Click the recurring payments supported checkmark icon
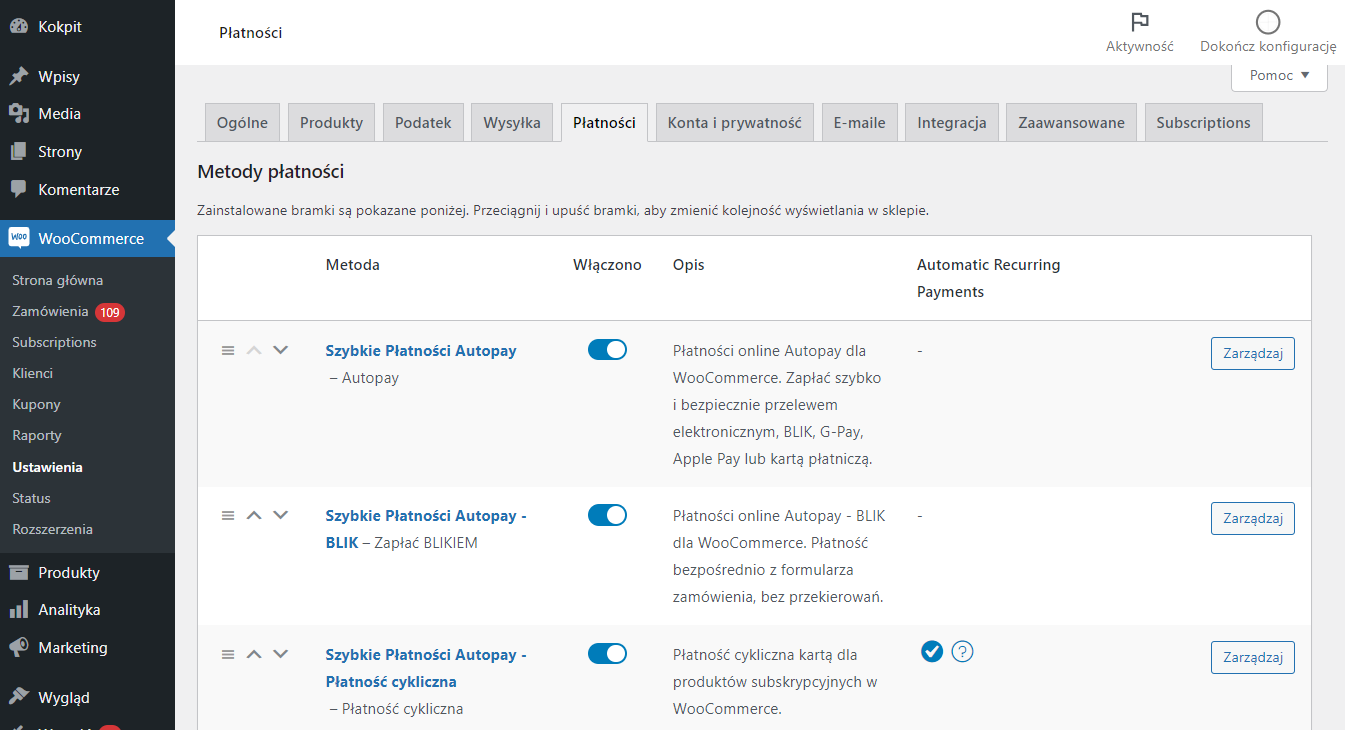Screen dimensions: 1345x730 932,652
